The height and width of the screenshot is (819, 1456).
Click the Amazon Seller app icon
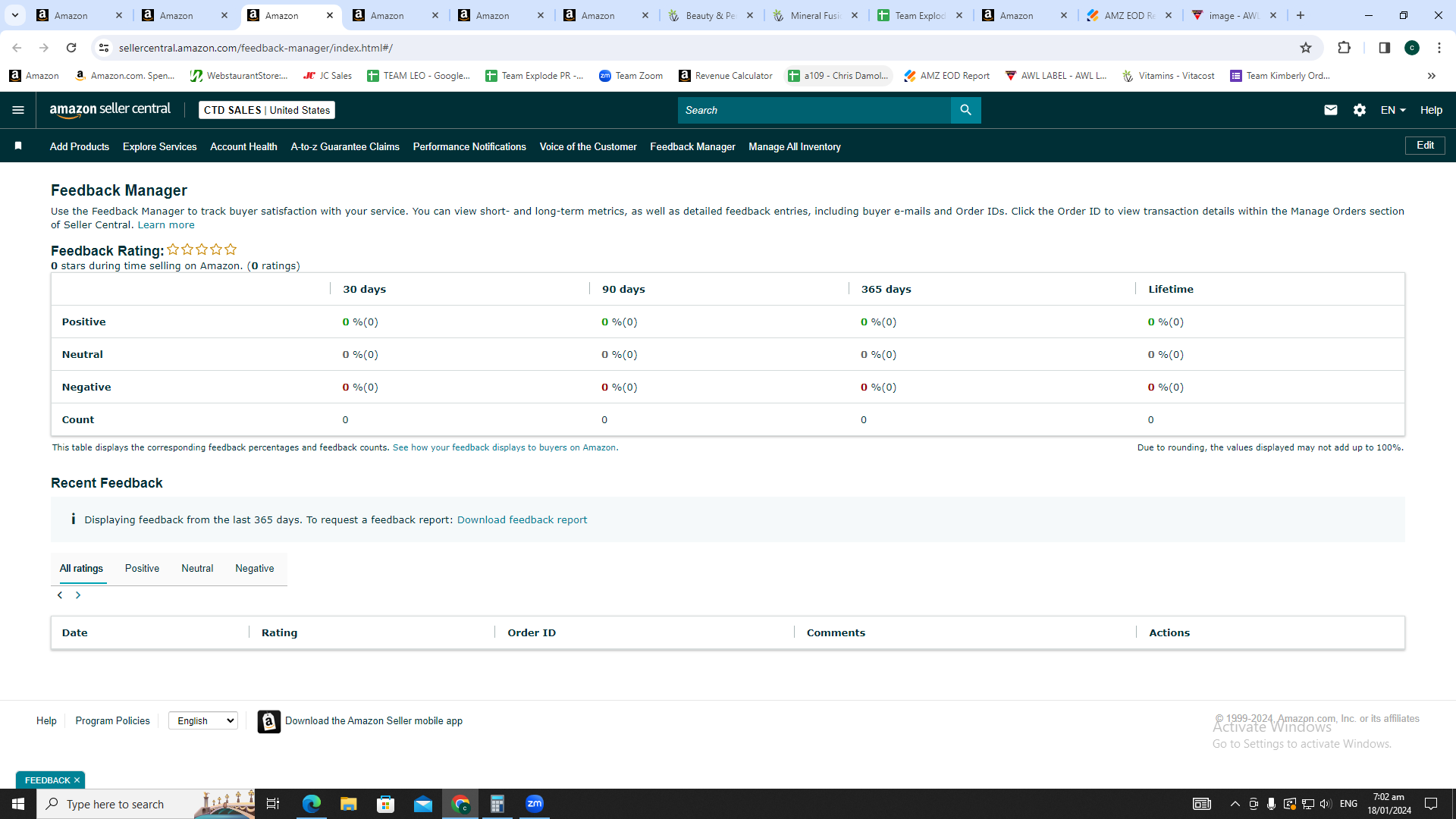(x=268, y=721)
